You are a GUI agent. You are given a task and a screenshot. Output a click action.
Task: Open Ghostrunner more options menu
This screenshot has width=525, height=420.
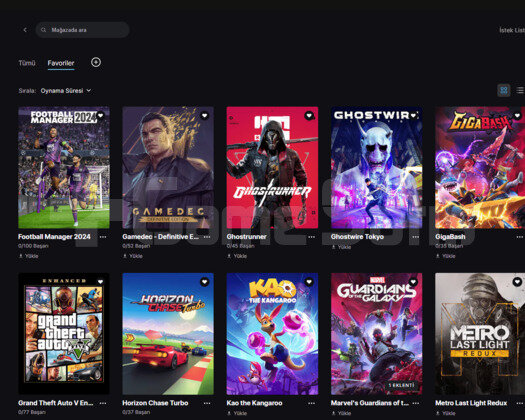tap(311, 237)
